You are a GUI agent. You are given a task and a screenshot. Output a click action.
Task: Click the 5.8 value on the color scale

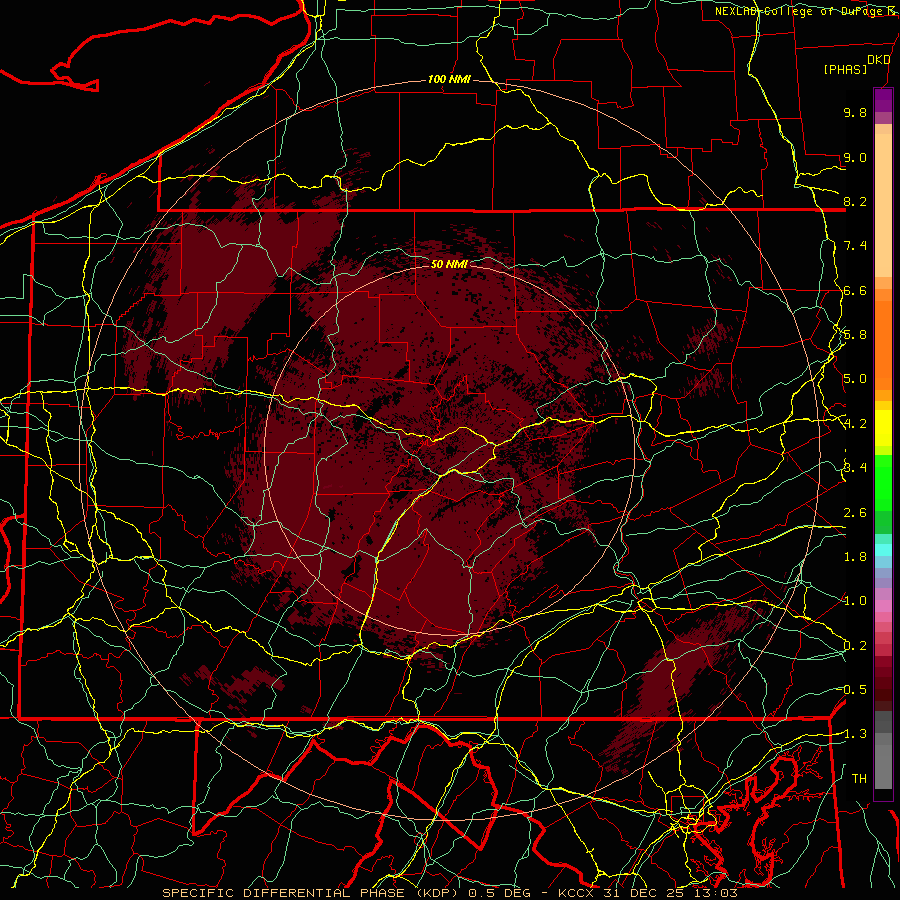(855, 335)
